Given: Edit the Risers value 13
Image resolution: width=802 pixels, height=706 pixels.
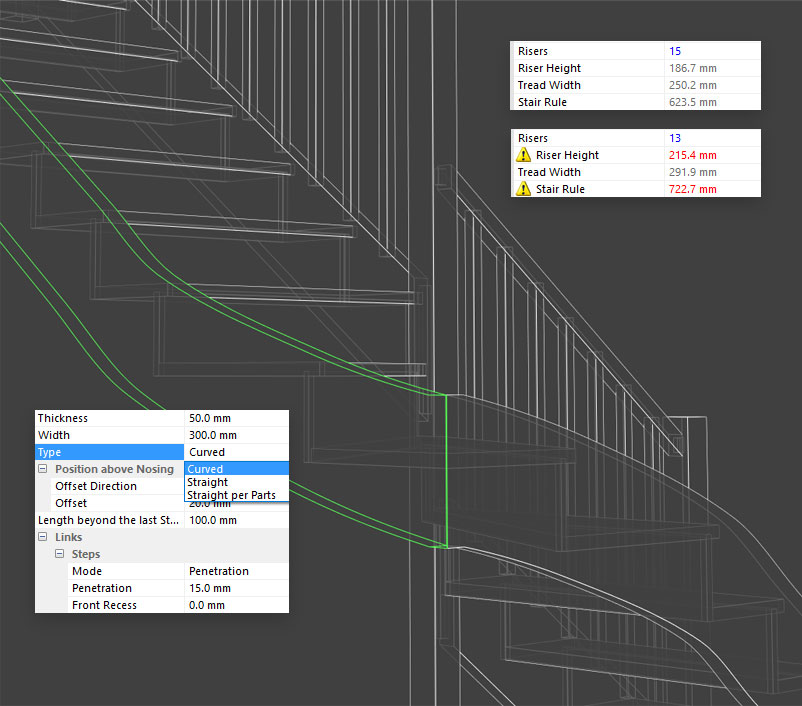Looking at the screenshot, I should pos(712,138).
